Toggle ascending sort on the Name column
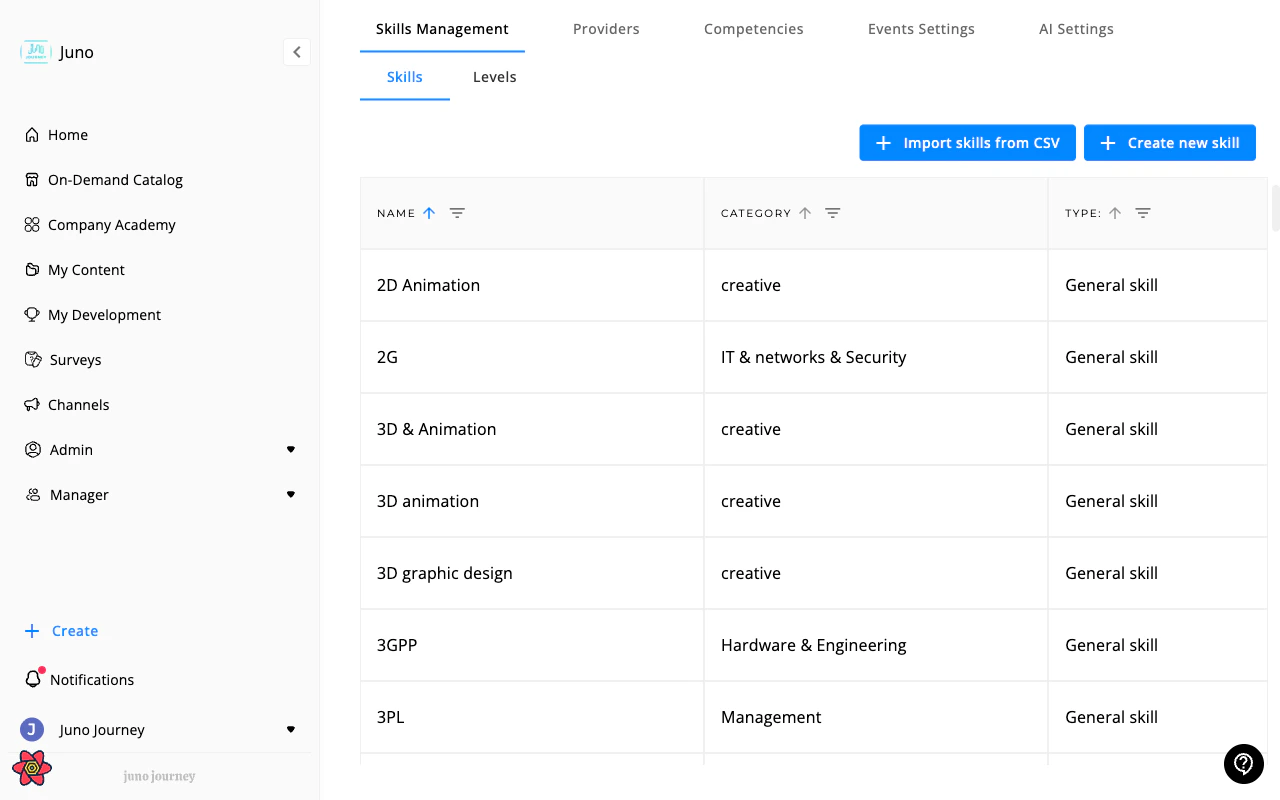1280x800 pixels. tap(429, 212)
